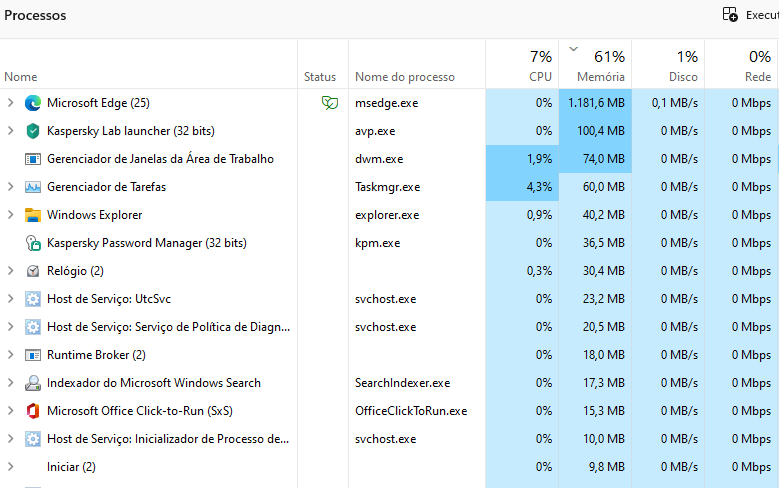Image resolution: width=779 pixels, height=488 pixels.
Task: Select the Taskmgr.exe process name
Action: tap(388, 187)
